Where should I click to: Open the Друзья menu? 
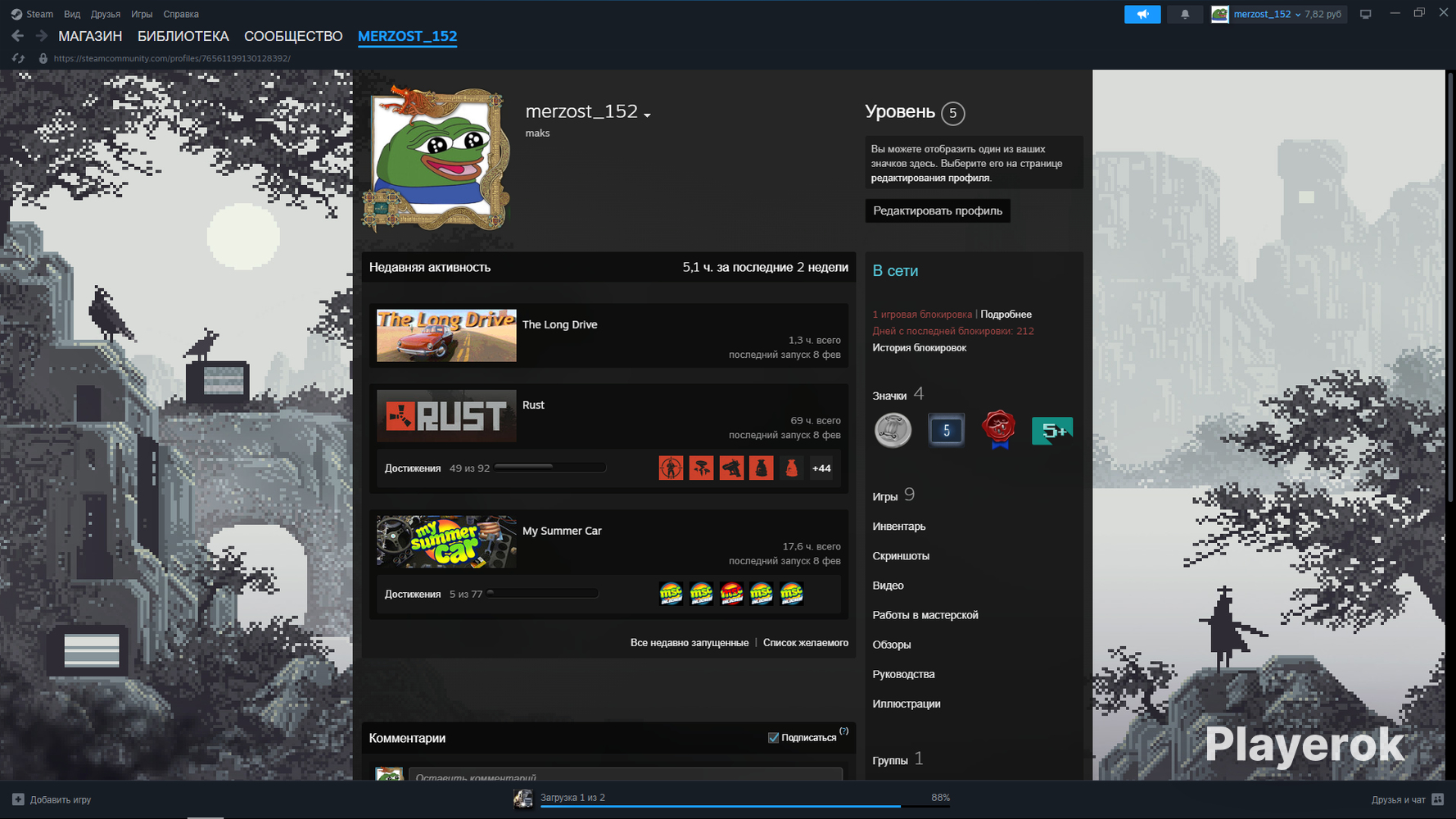click(106, 14)
